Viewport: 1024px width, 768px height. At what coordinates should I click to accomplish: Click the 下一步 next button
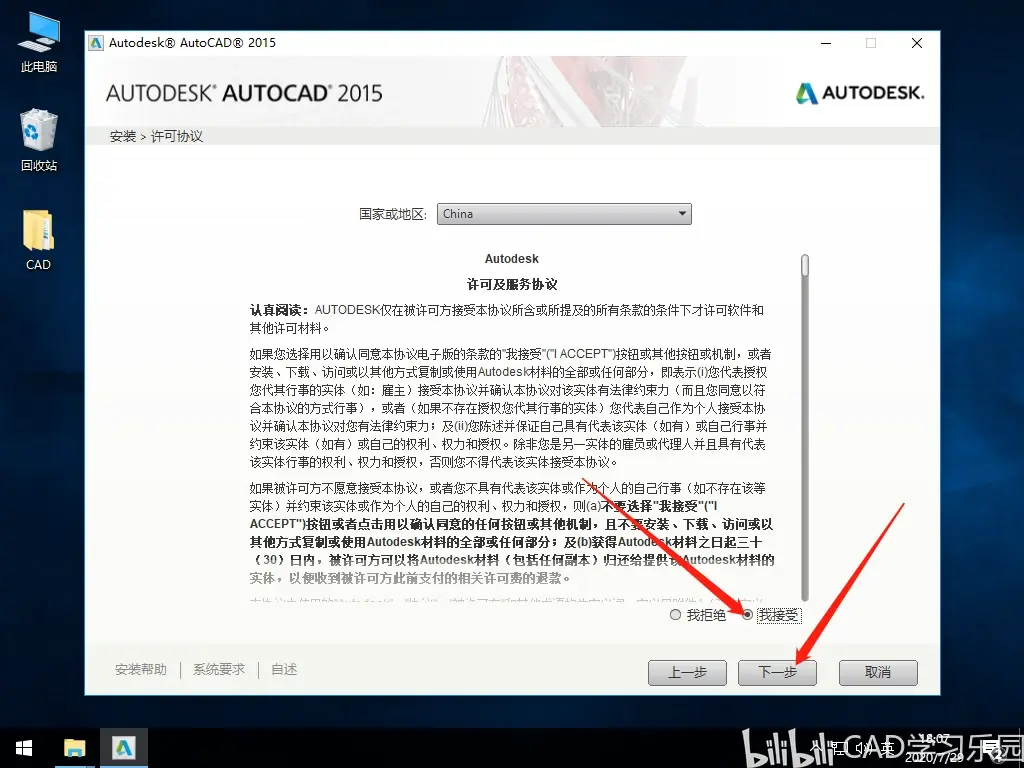pos(777,672)
